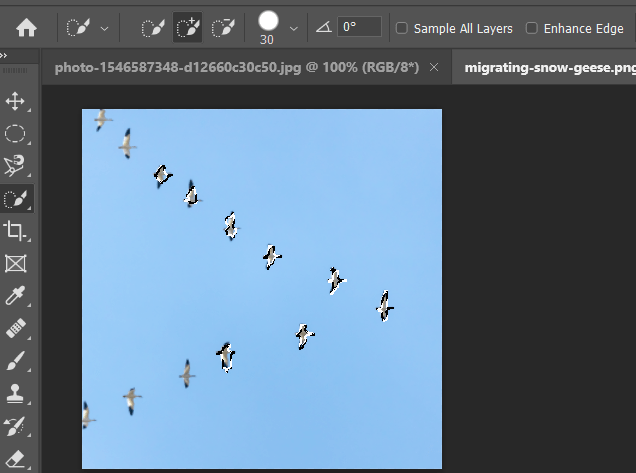This screenshot has height=473, width=636.
Task: Select the Quick Selection tool in toolbar
Action: click(16, 198)
